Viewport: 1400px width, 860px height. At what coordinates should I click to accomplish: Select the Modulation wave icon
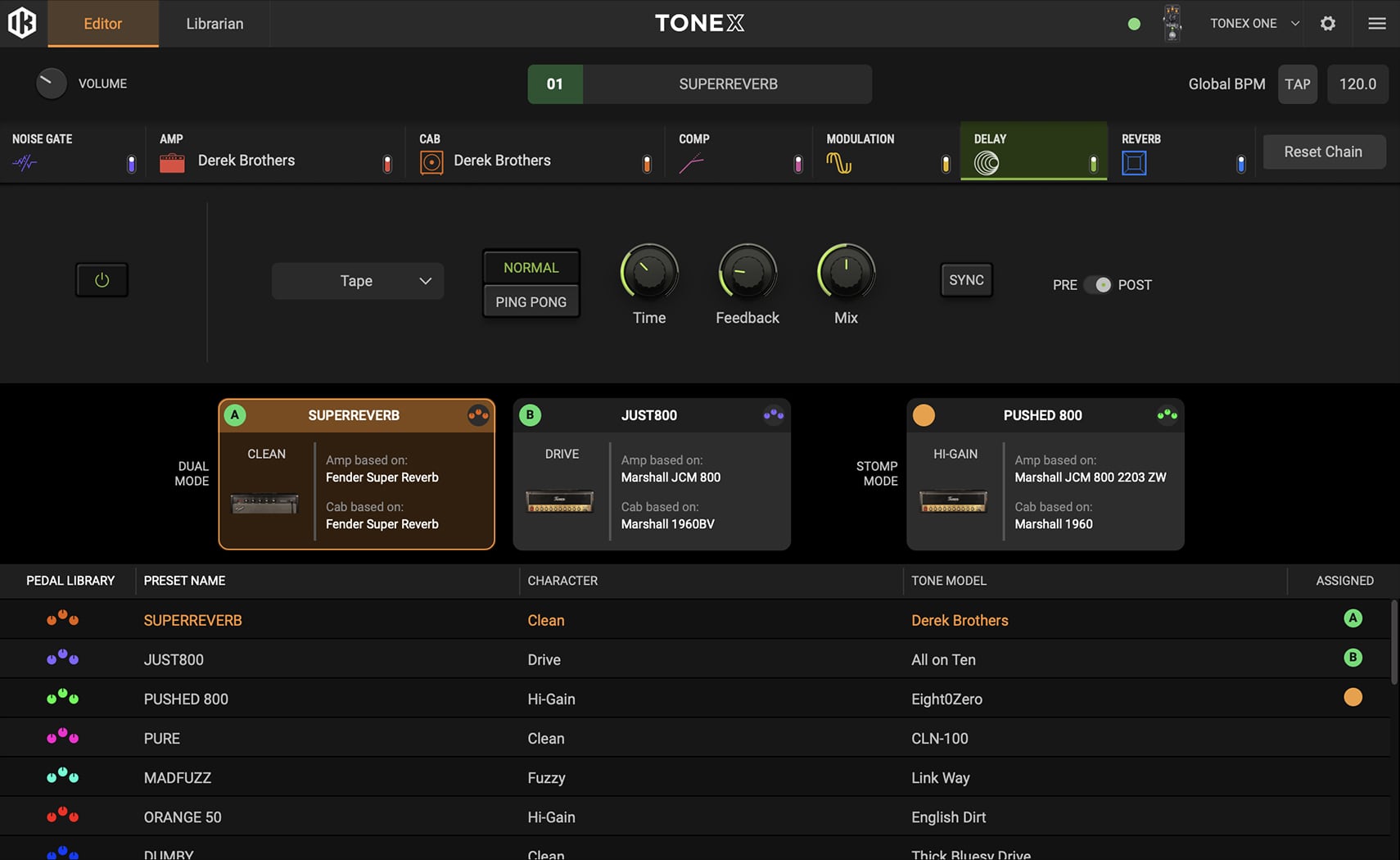pos(838,163)
